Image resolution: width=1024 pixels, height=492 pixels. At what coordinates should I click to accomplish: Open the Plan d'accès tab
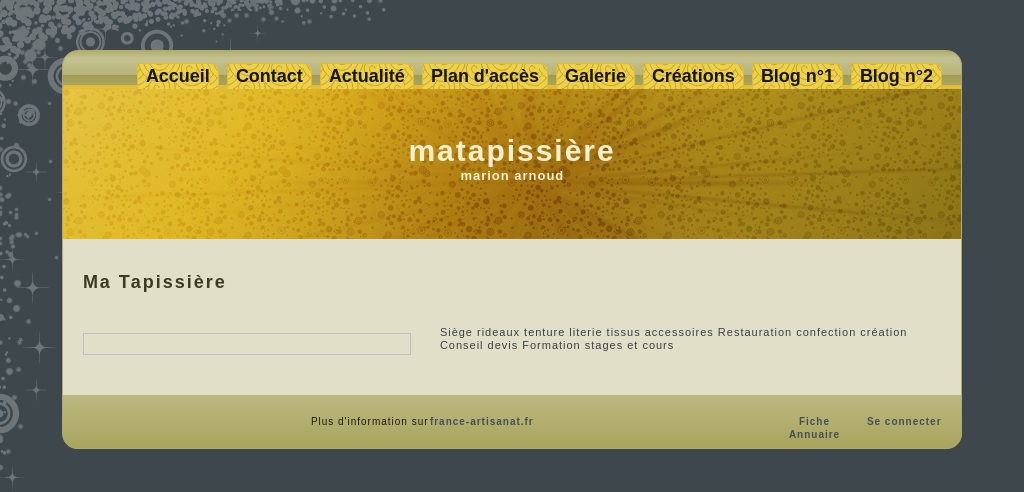(485, 76)
